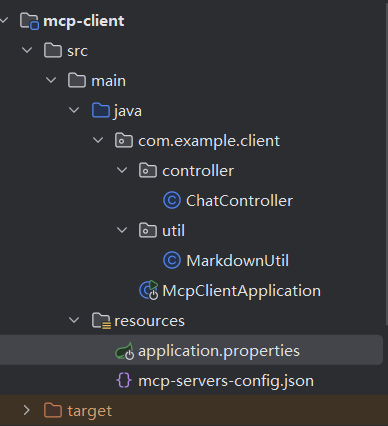Collapse the controller package chevron
This screenshot has height=426, width=388.
pos(122,170)
